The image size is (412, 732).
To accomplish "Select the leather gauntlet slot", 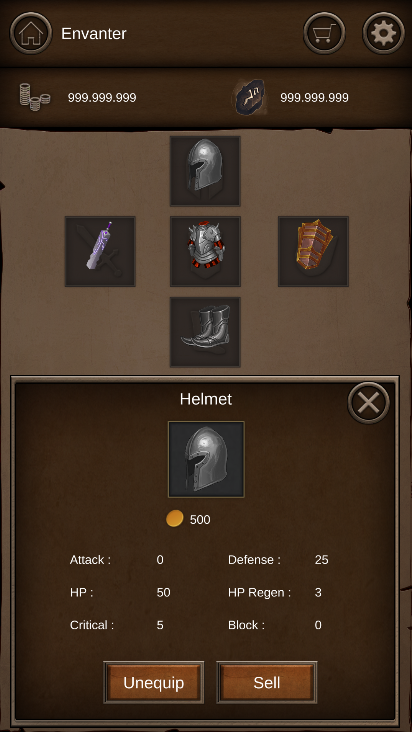I will 313,251.
